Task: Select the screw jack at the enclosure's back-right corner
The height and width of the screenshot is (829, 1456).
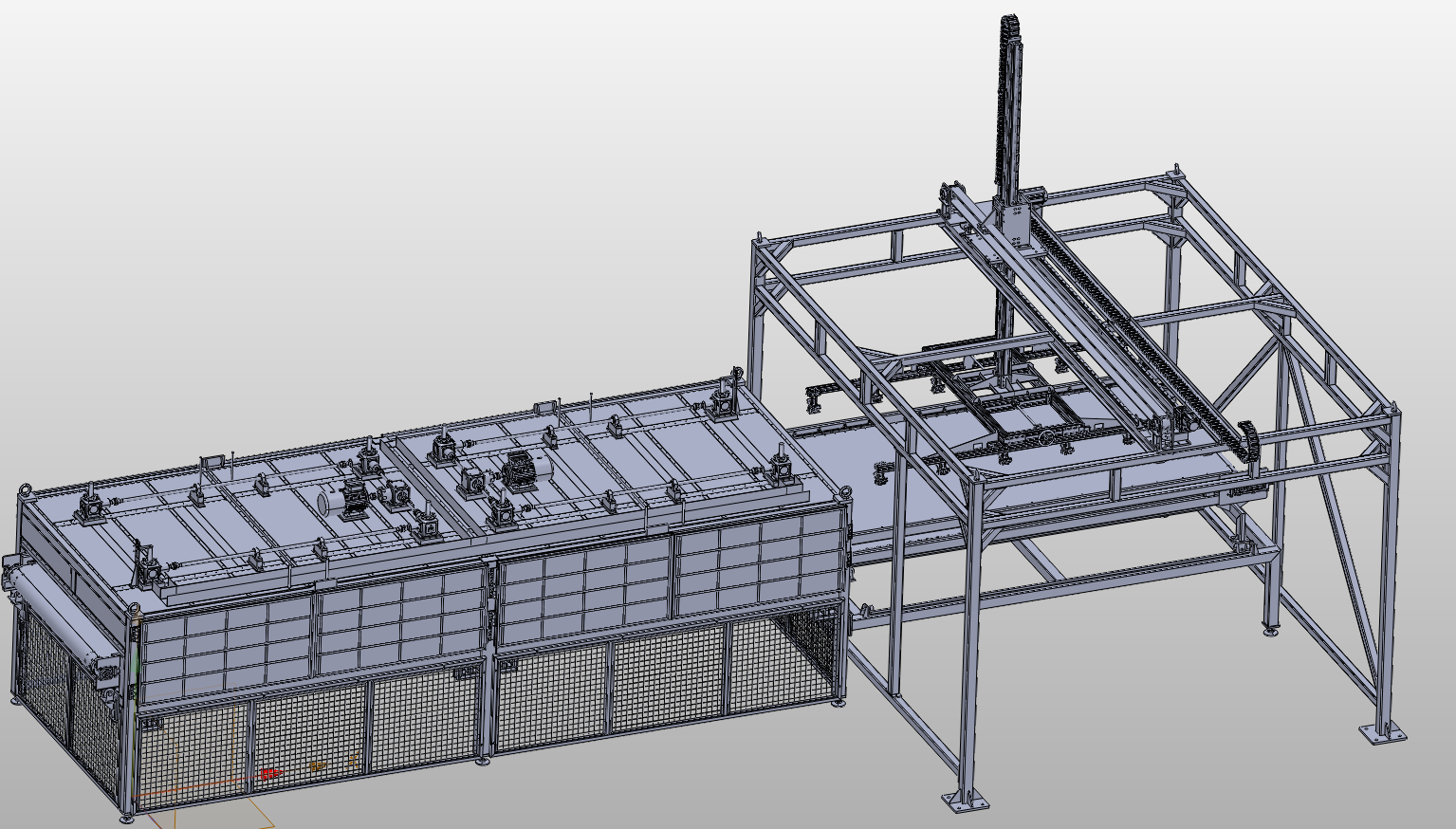Action: pyautogui.click(x=724, y=398)
